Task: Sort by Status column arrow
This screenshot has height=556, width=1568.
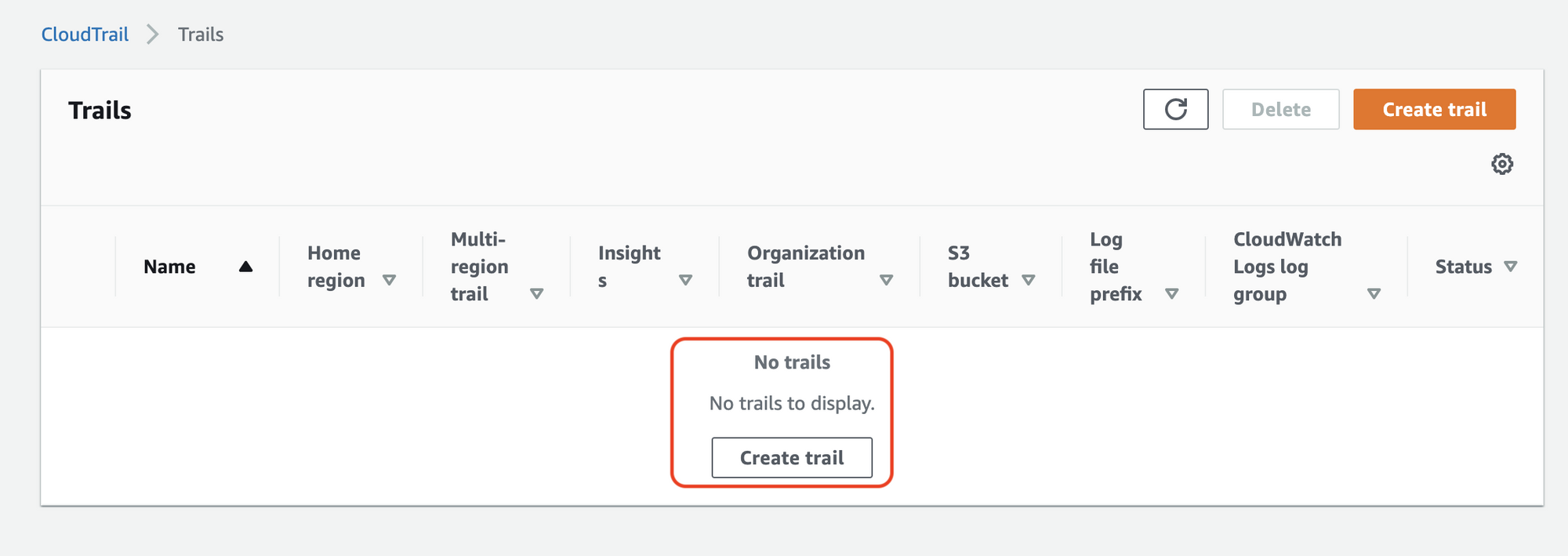Action: point(1510,267)
